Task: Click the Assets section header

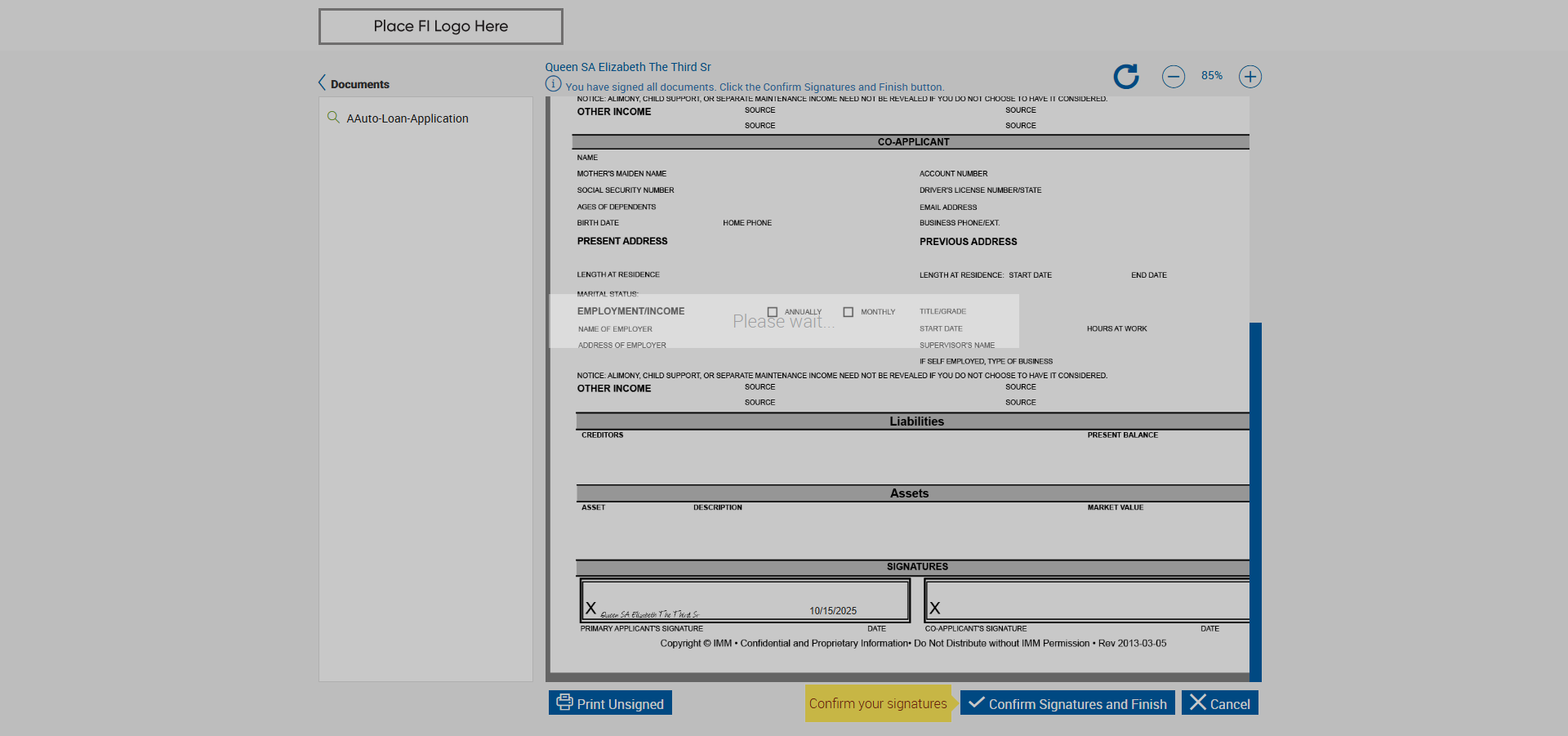Action: tap(913, 493)
